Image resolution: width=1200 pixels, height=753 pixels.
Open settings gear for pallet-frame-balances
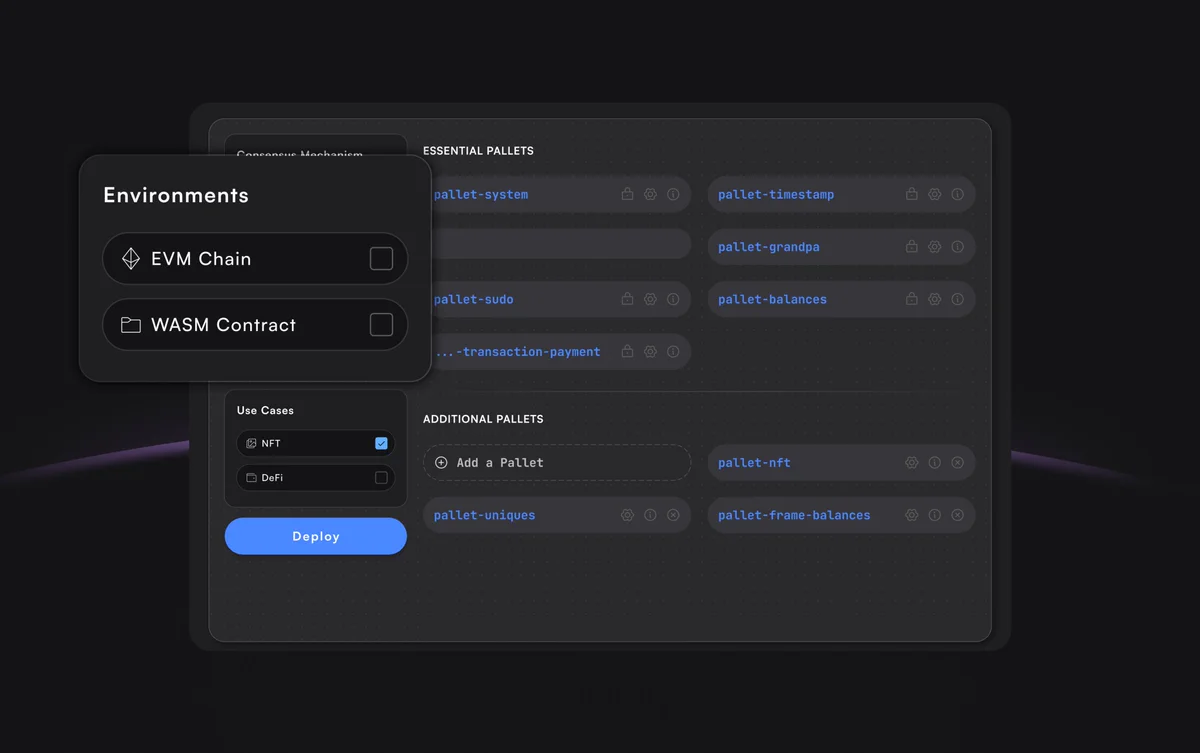click(911, 515)
